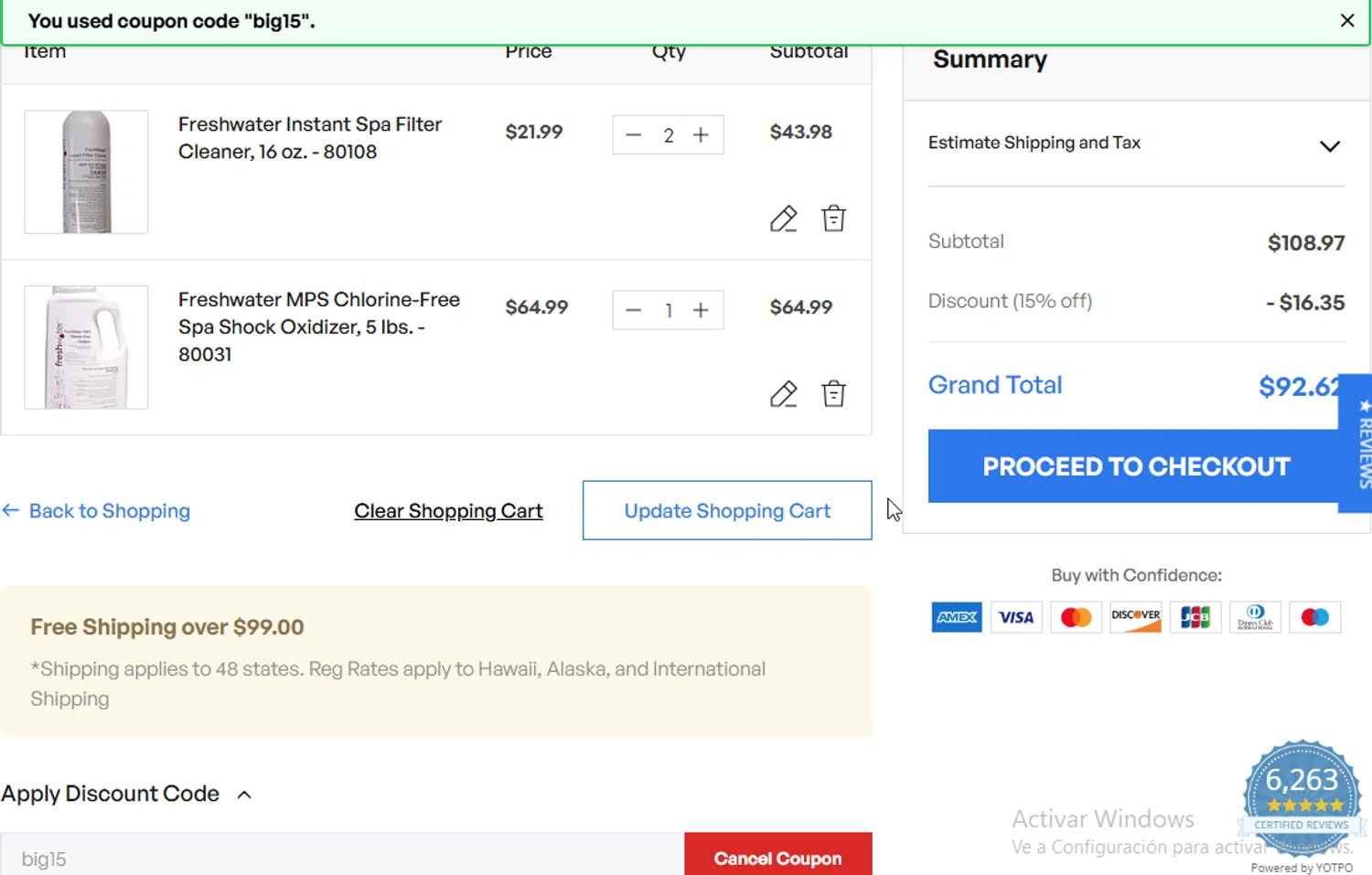Click the $43.98 row subtotal
The height and width of the screenshot is (875, 1372).
[800, 132]
